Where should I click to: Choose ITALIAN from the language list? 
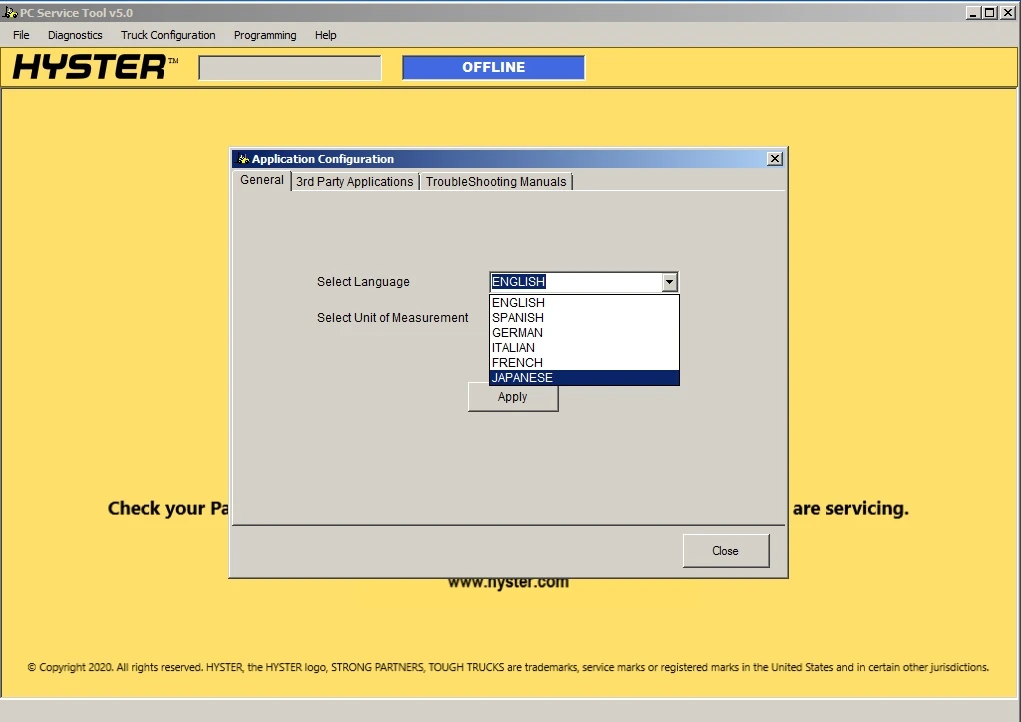pyautogui.click(x=584, y=348)
